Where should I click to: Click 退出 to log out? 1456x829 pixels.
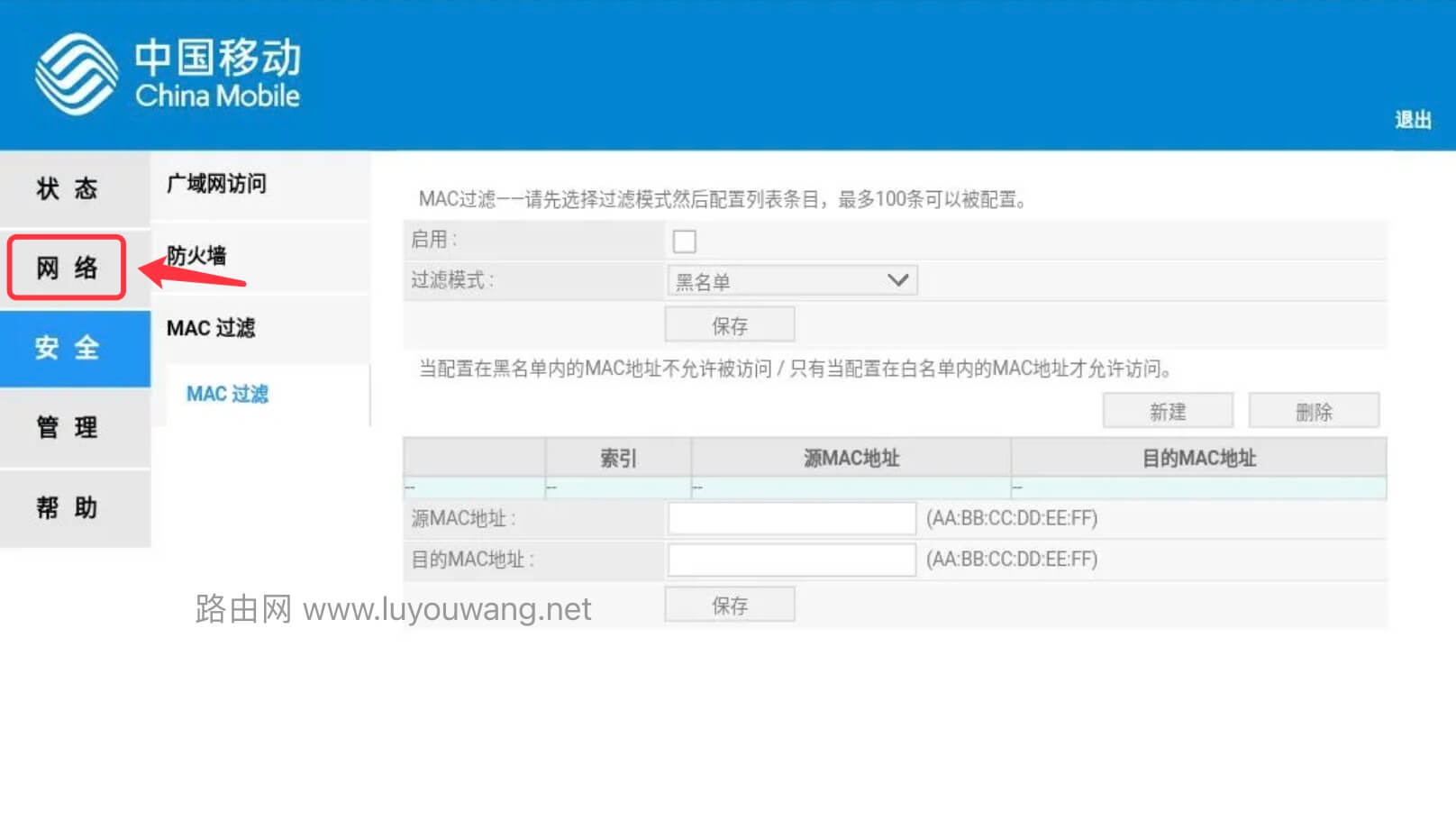[1412, 120]
